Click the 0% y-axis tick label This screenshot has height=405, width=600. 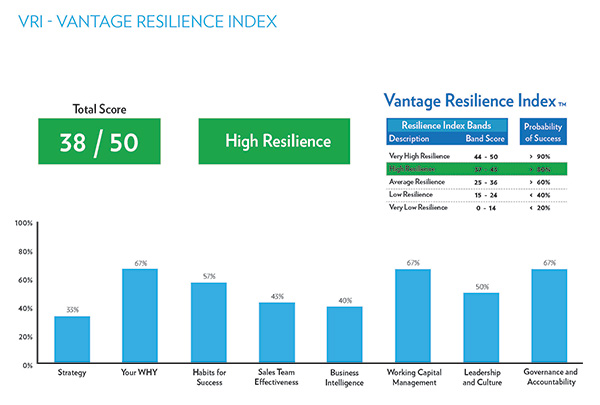point(28,366)
